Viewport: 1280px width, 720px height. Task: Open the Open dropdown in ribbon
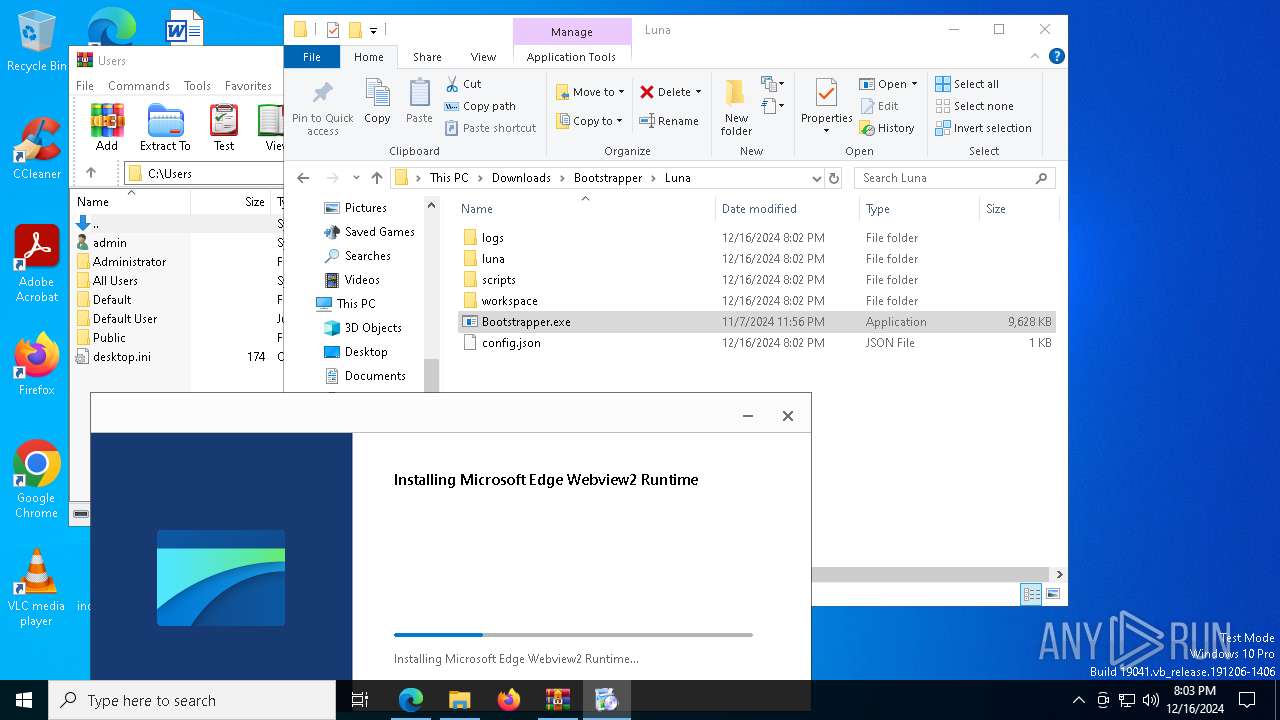pos(888,84)
